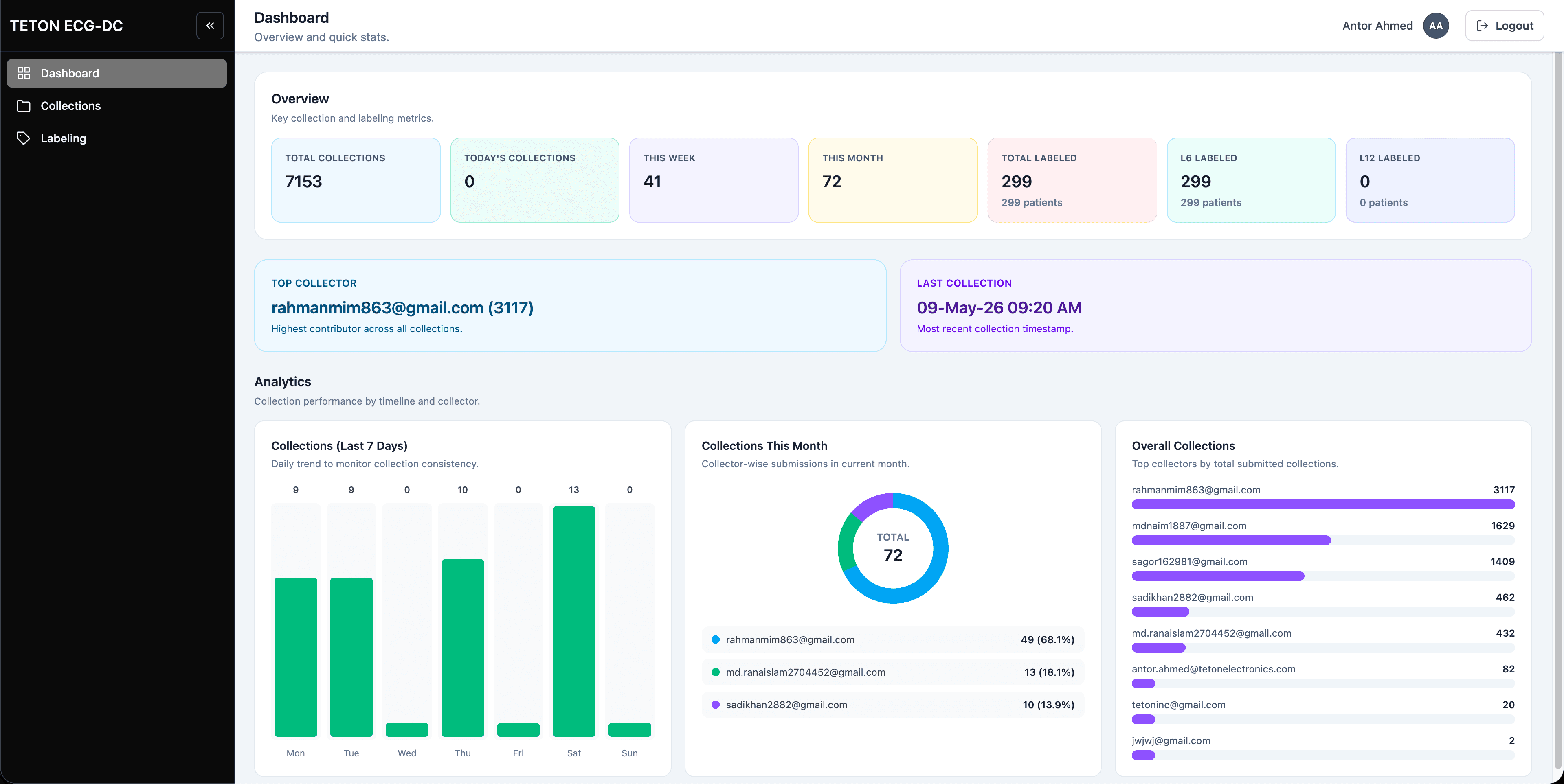1564x784 pixels.
Task: Click the Logout button
Action: click(x=1504, y=26)
